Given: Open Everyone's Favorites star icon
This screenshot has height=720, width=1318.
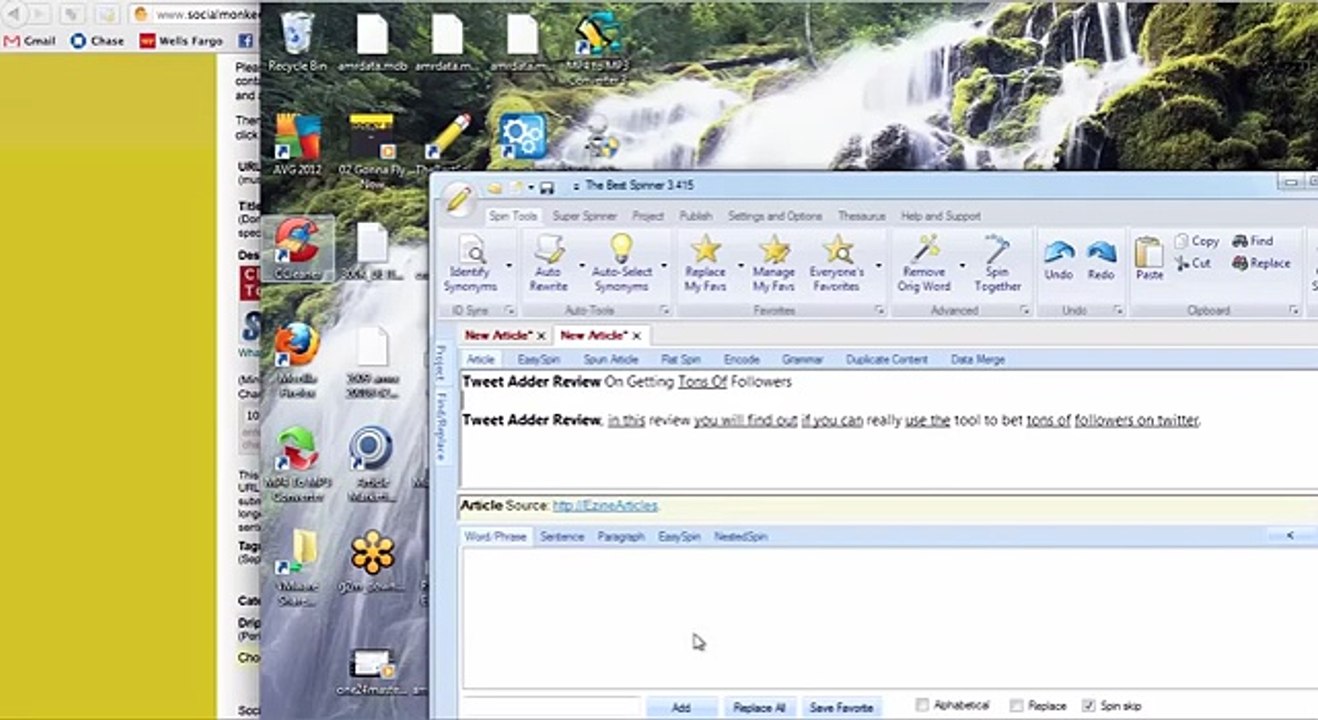Looking at the screenshot, I should click(x=838, y=249).
